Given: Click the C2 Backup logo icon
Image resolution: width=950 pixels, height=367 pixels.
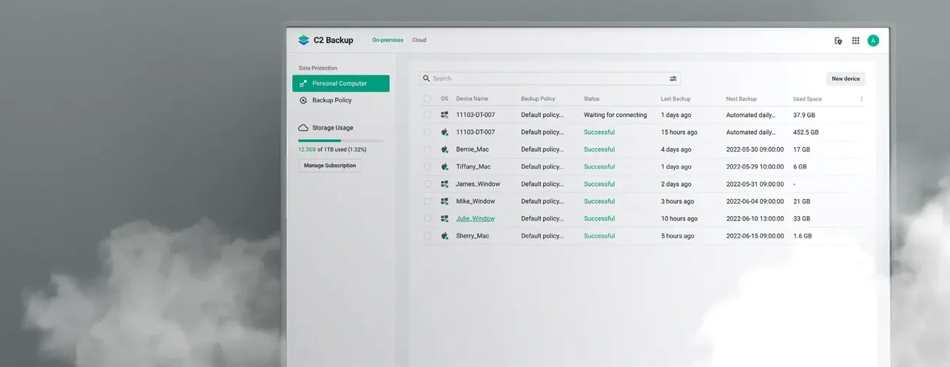Looking at the screenshot, I should [x=304, y=41].
